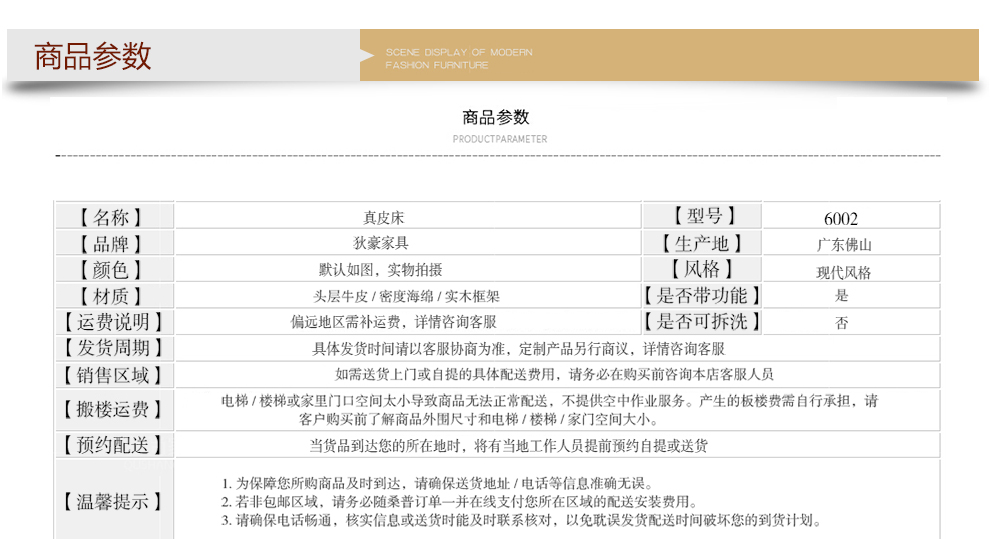
Task: Click the 【运费说明】 label
Action: pyautogui.click(x=112, y=322)
